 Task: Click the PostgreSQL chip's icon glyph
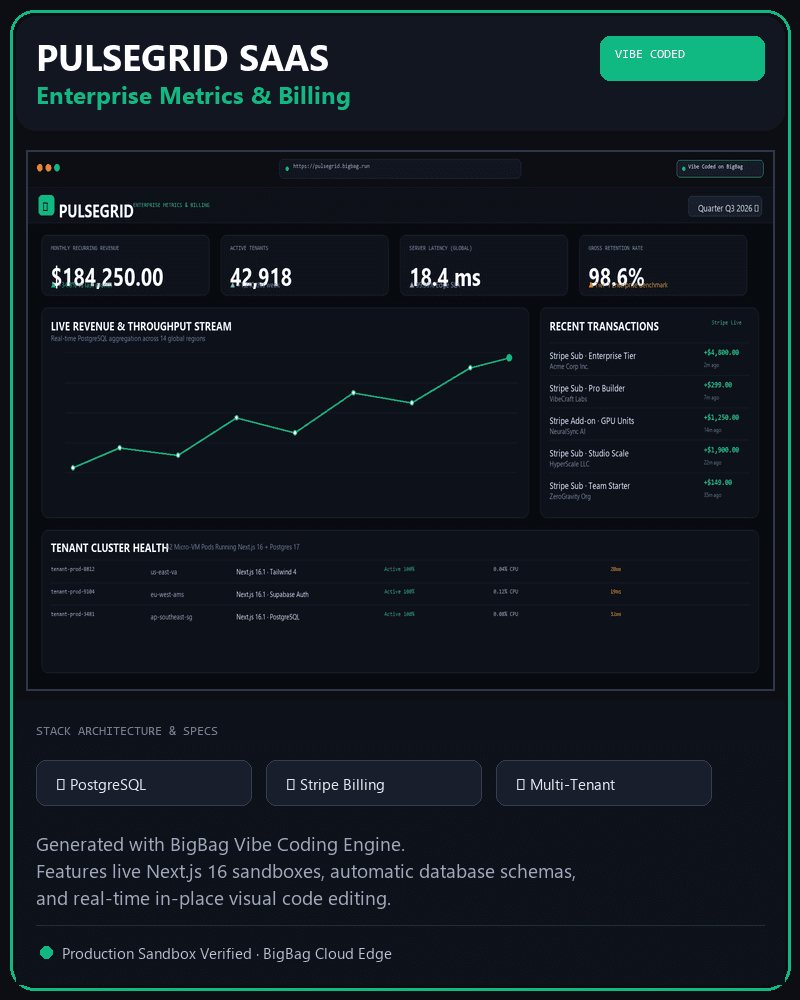point(61,784)
